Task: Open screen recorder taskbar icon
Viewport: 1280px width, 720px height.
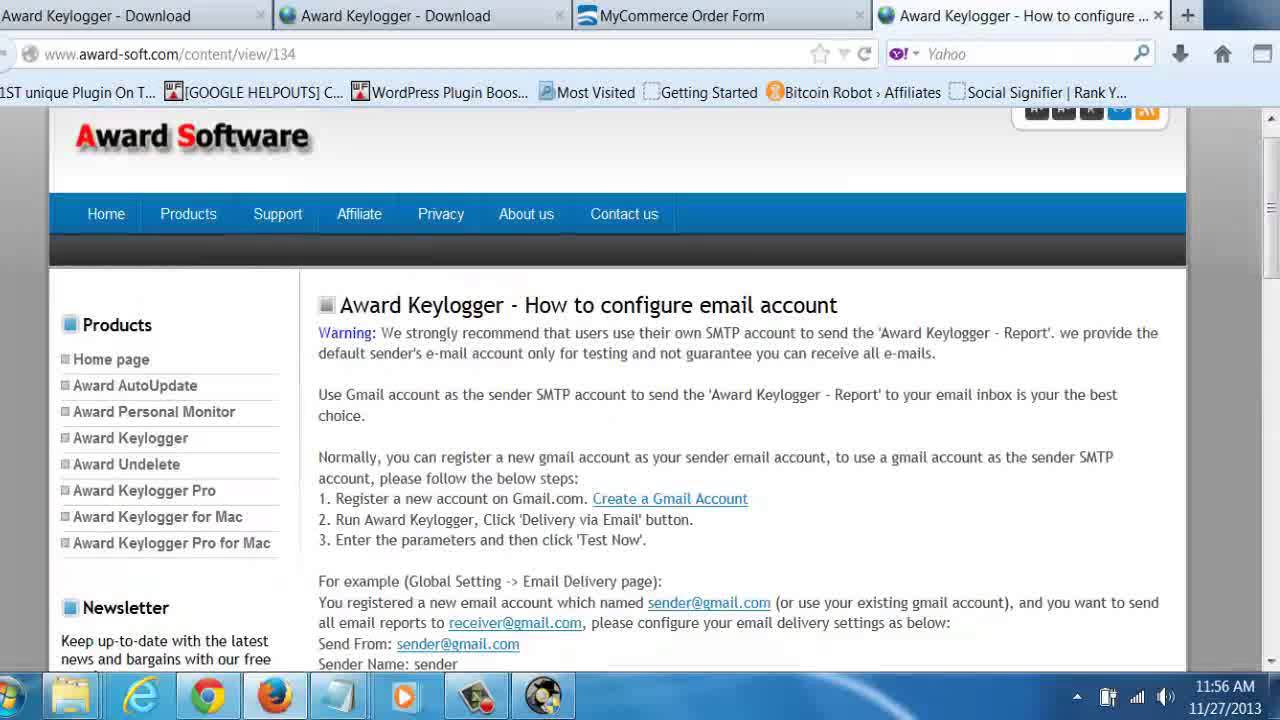Action: (x=476, y=696)
